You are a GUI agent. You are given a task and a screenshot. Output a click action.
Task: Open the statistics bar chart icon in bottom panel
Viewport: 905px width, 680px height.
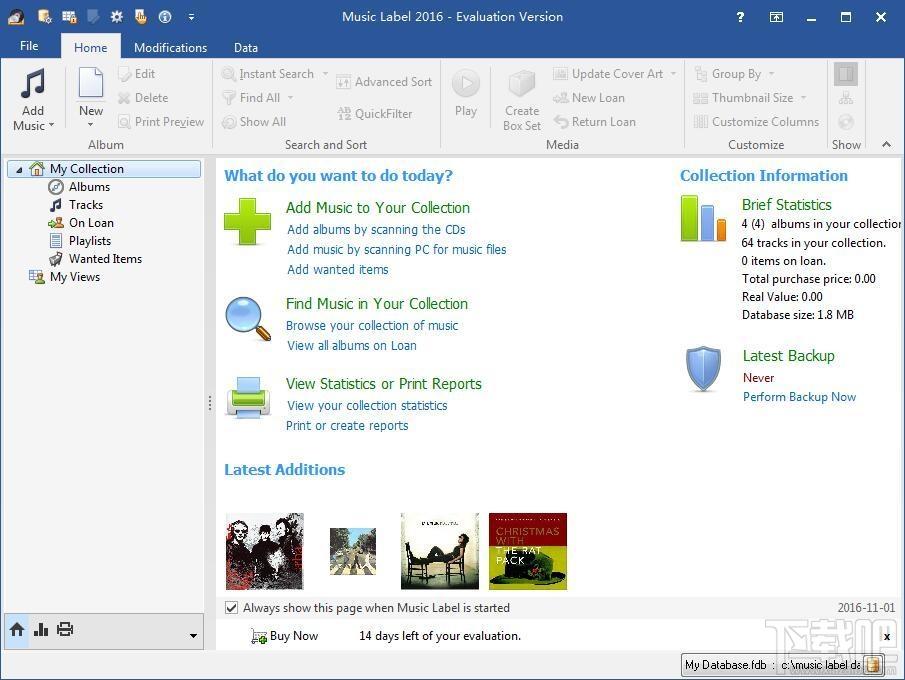(x=41, y=629)
